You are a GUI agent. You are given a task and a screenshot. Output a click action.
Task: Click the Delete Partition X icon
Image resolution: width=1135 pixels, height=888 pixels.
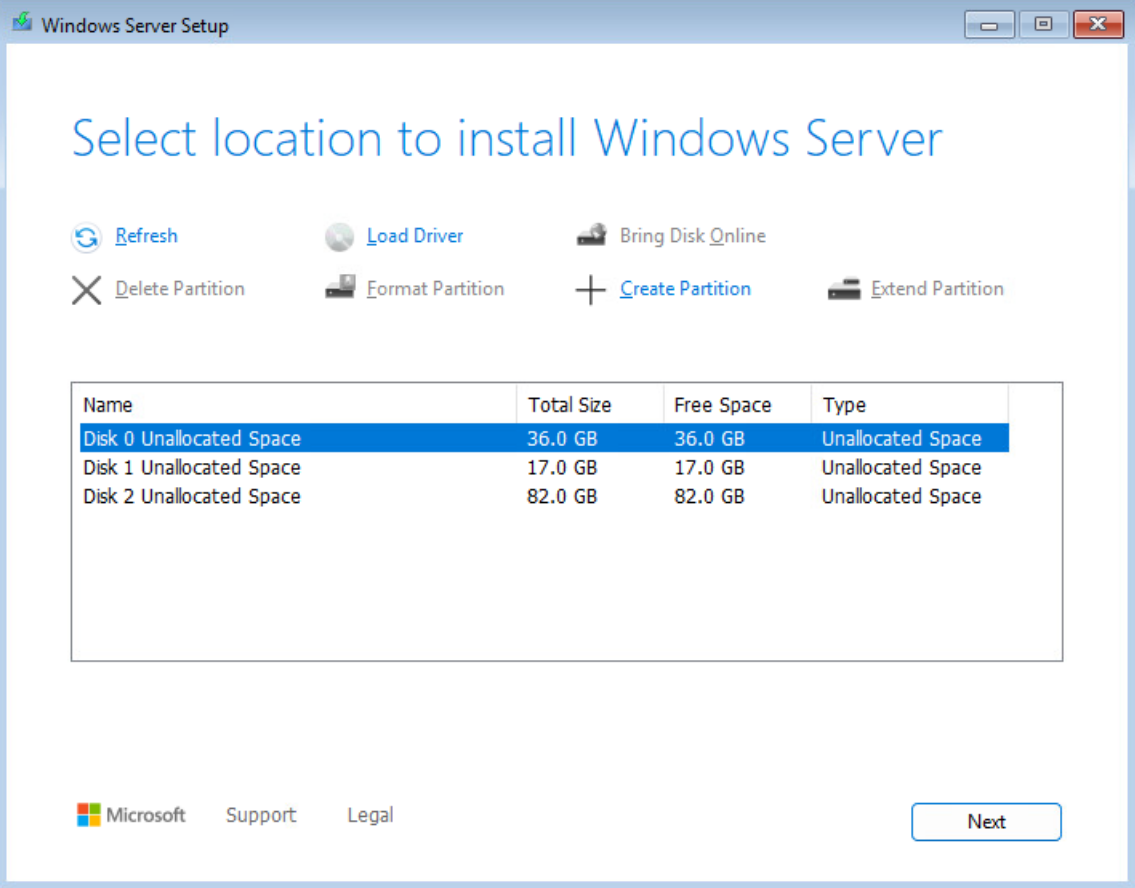coord(86,290)
